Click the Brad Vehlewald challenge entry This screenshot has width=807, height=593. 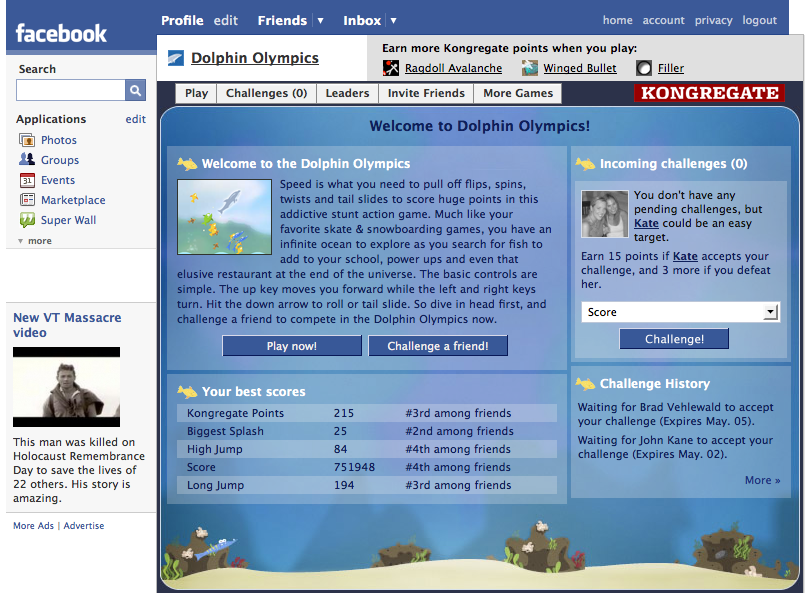point(675,414)
